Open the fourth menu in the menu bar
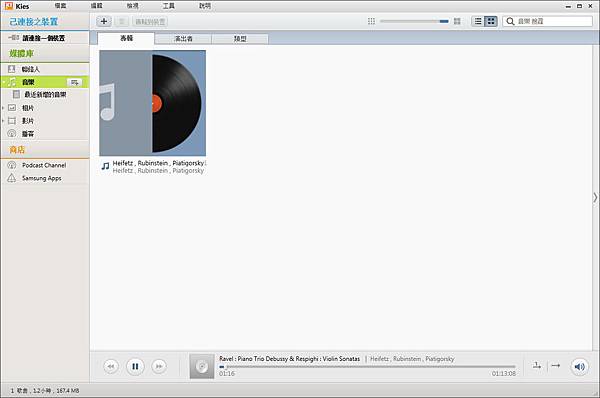The height and width of the screenshot is (398, 600). [x=168, y=6]
